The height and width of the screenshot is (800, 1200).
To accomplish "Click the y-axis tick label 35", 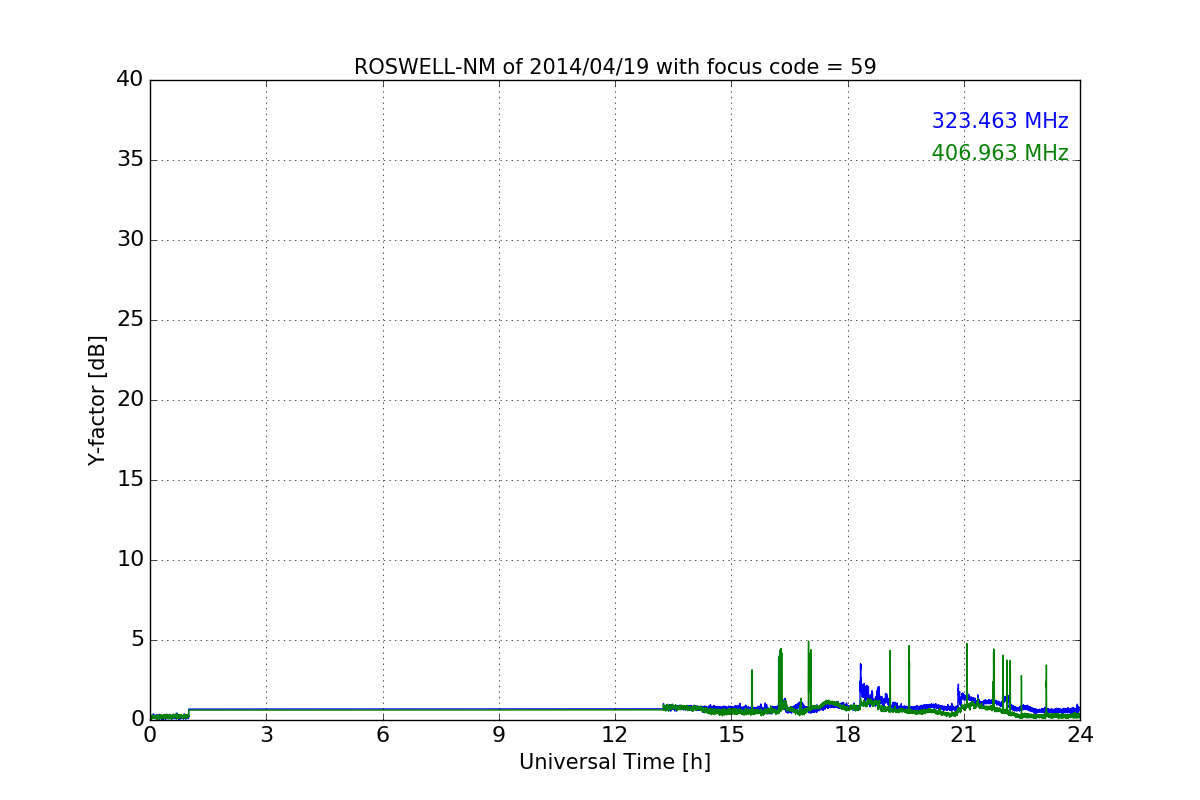I will pos(130,160).
